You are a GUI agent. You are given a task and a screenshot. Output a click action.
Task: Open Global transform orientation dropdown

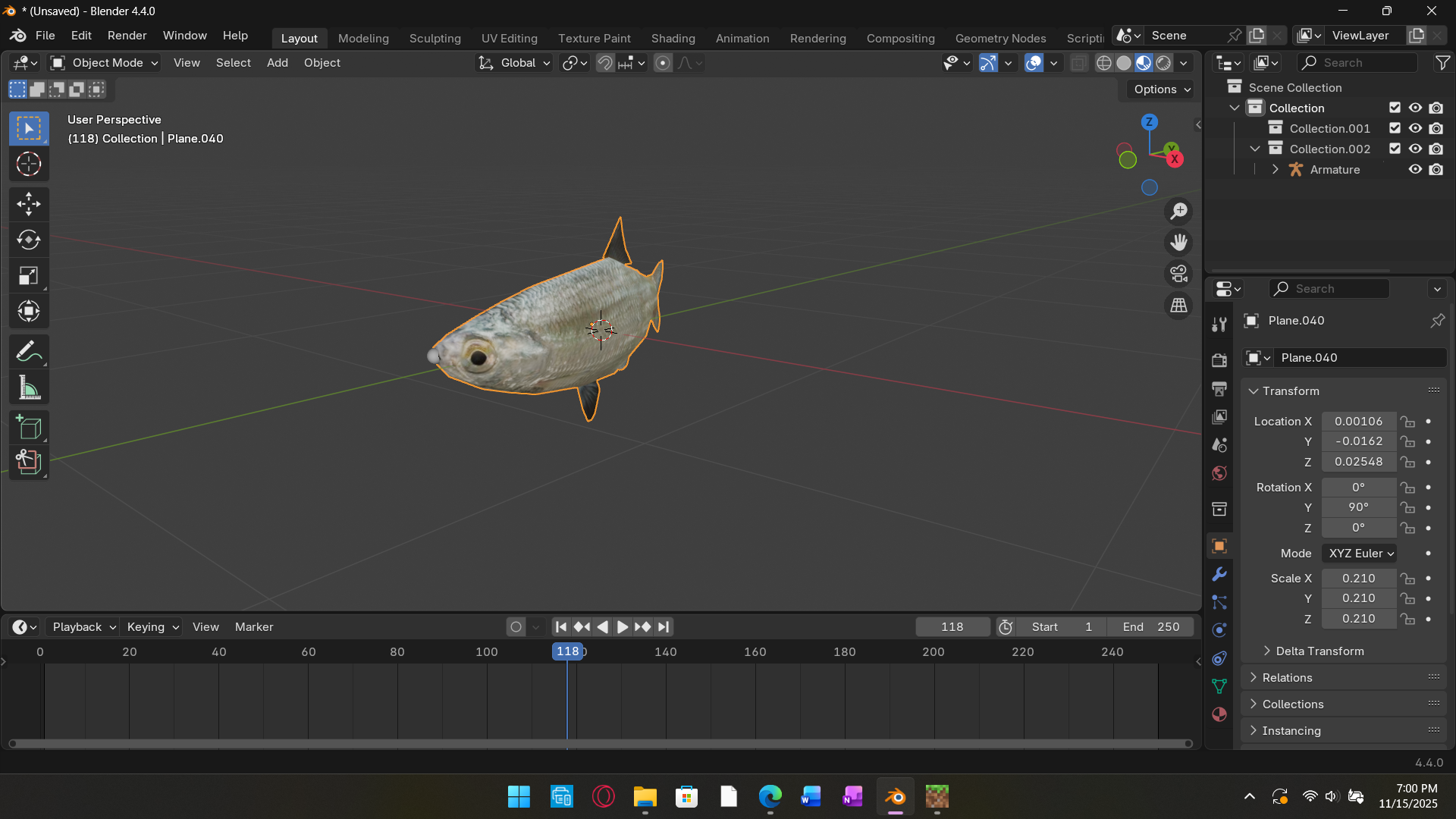tap(514, 63)
